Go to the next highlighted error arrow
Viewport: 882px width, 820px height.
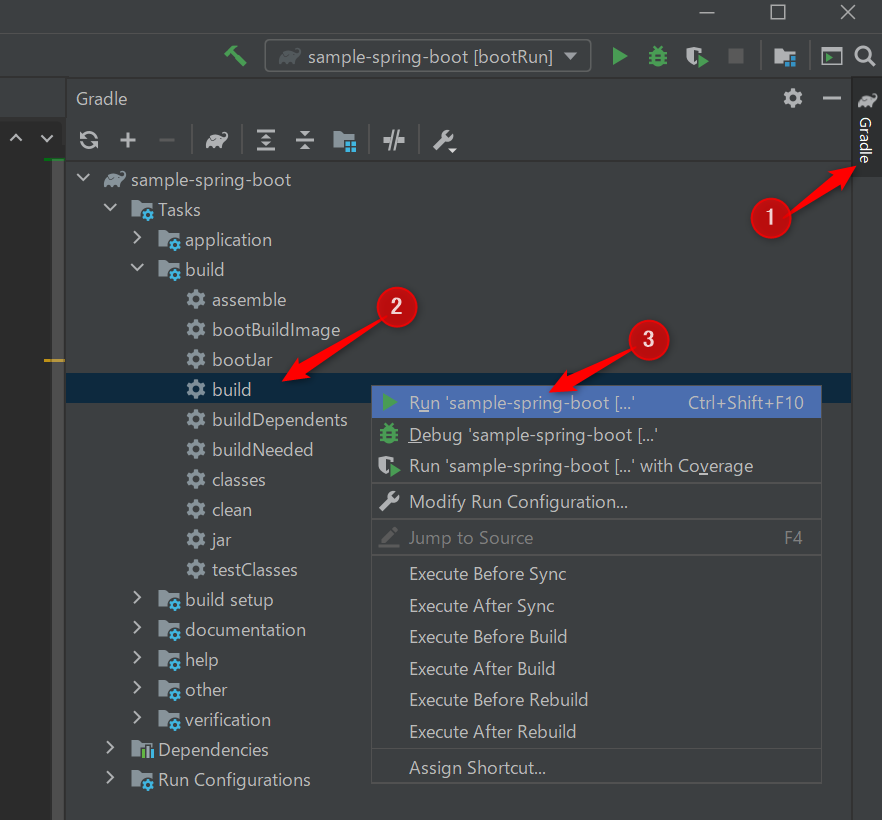pos(47,138)
